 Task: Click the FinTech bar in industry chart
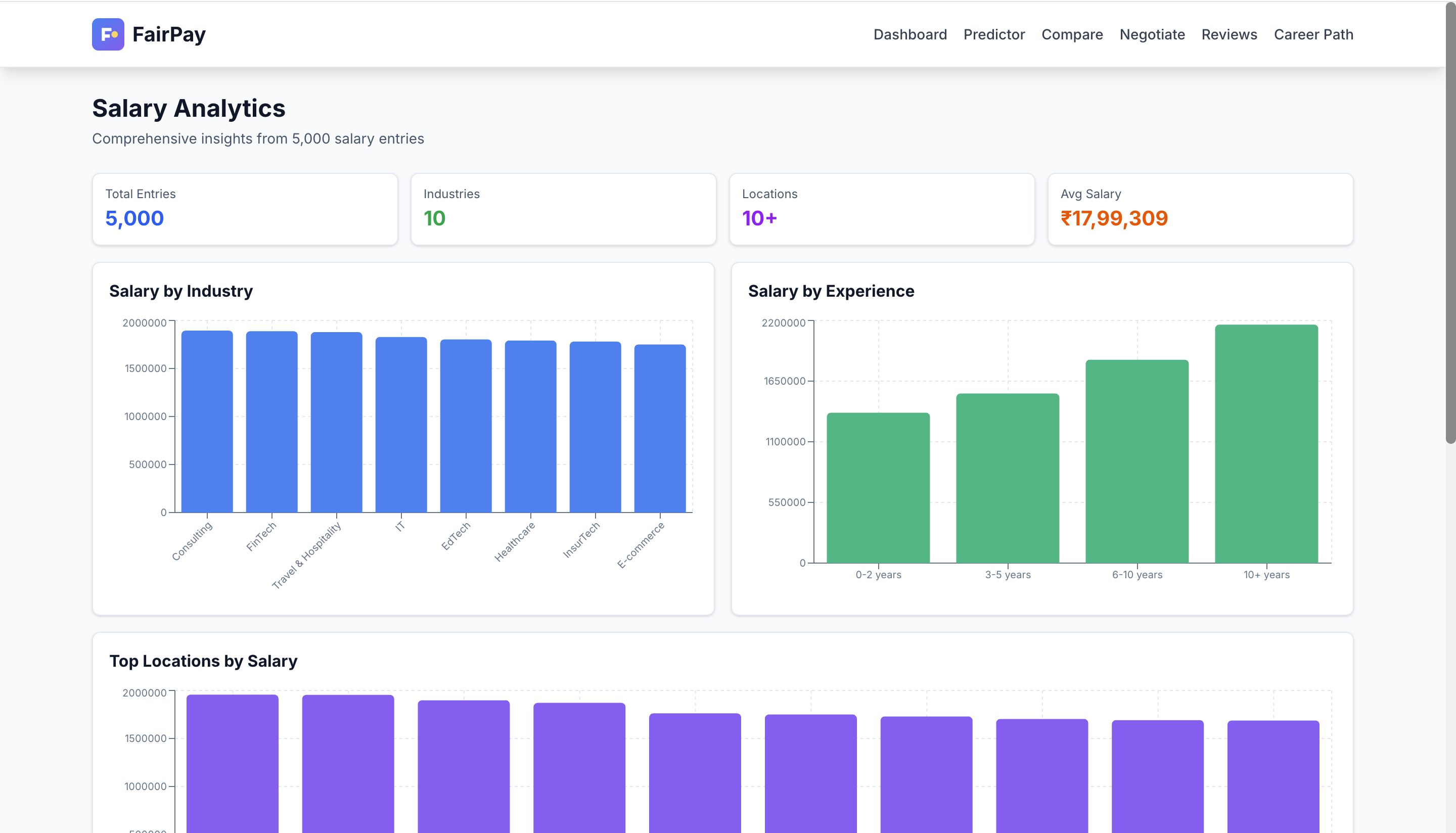tap(272, 422)
